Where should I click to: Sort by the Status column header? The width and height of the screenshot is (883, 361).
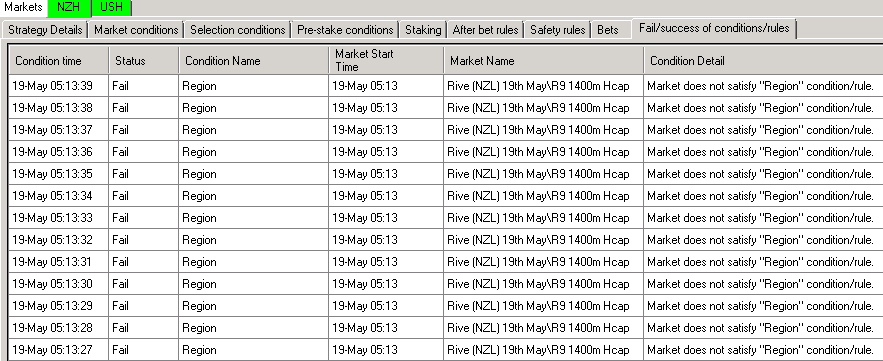point(144,60)
